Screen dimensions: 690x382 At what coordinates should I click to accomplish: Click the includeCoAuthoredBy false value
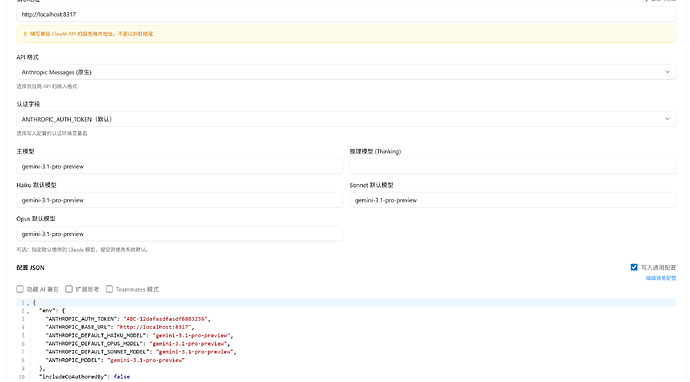121,377
